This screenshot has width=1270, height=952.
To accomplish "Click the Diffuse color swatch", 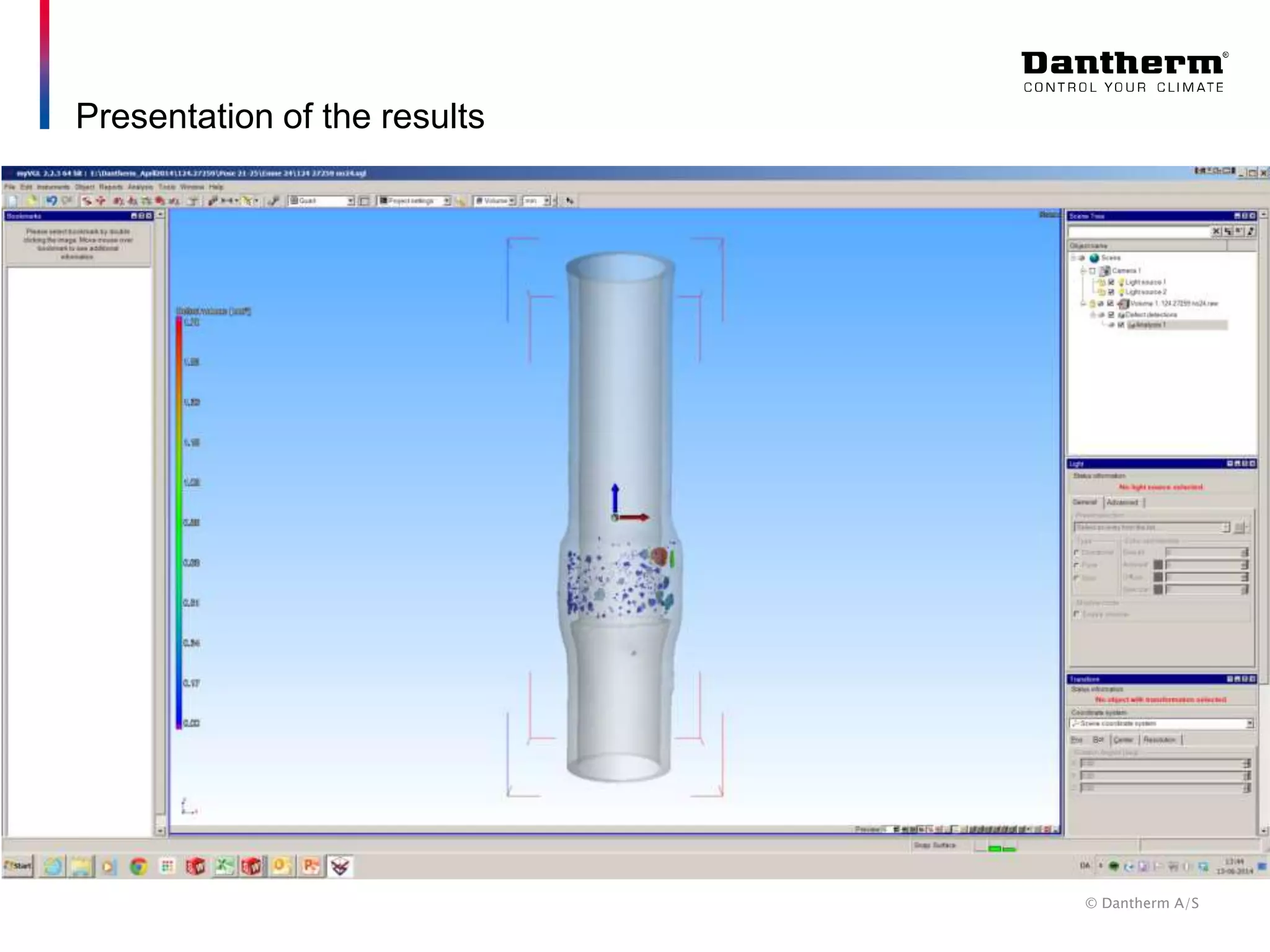I will tap(1158, 577).
